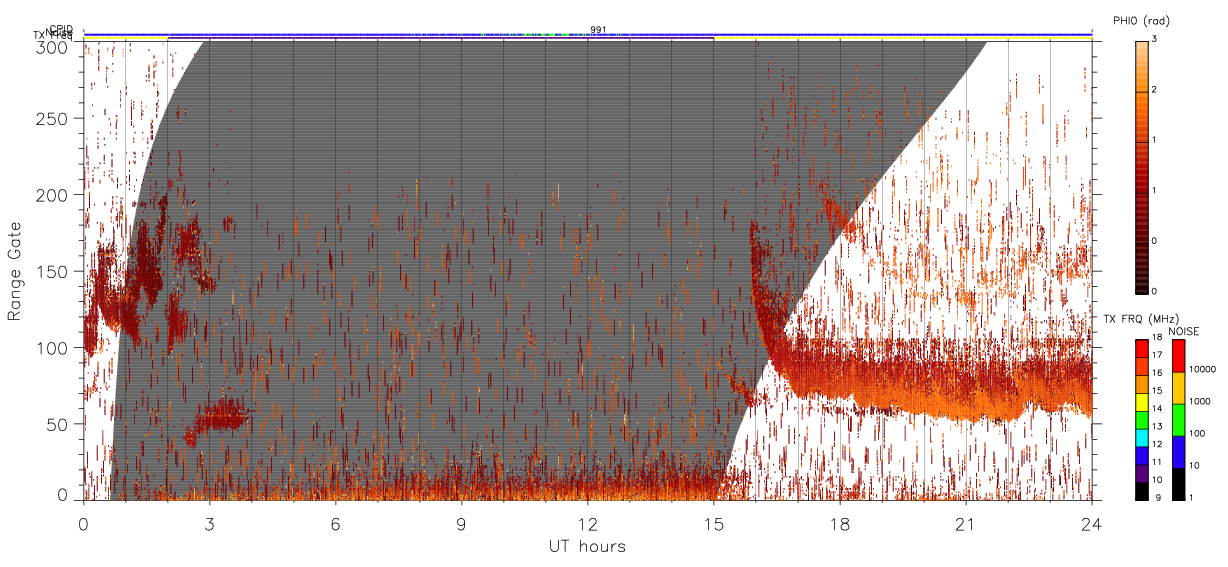Image resolution: width=1228 pixels, height=567 pixels.
Task: Select the red 17 MHz frequency swatch
Action: [1141, 348]
